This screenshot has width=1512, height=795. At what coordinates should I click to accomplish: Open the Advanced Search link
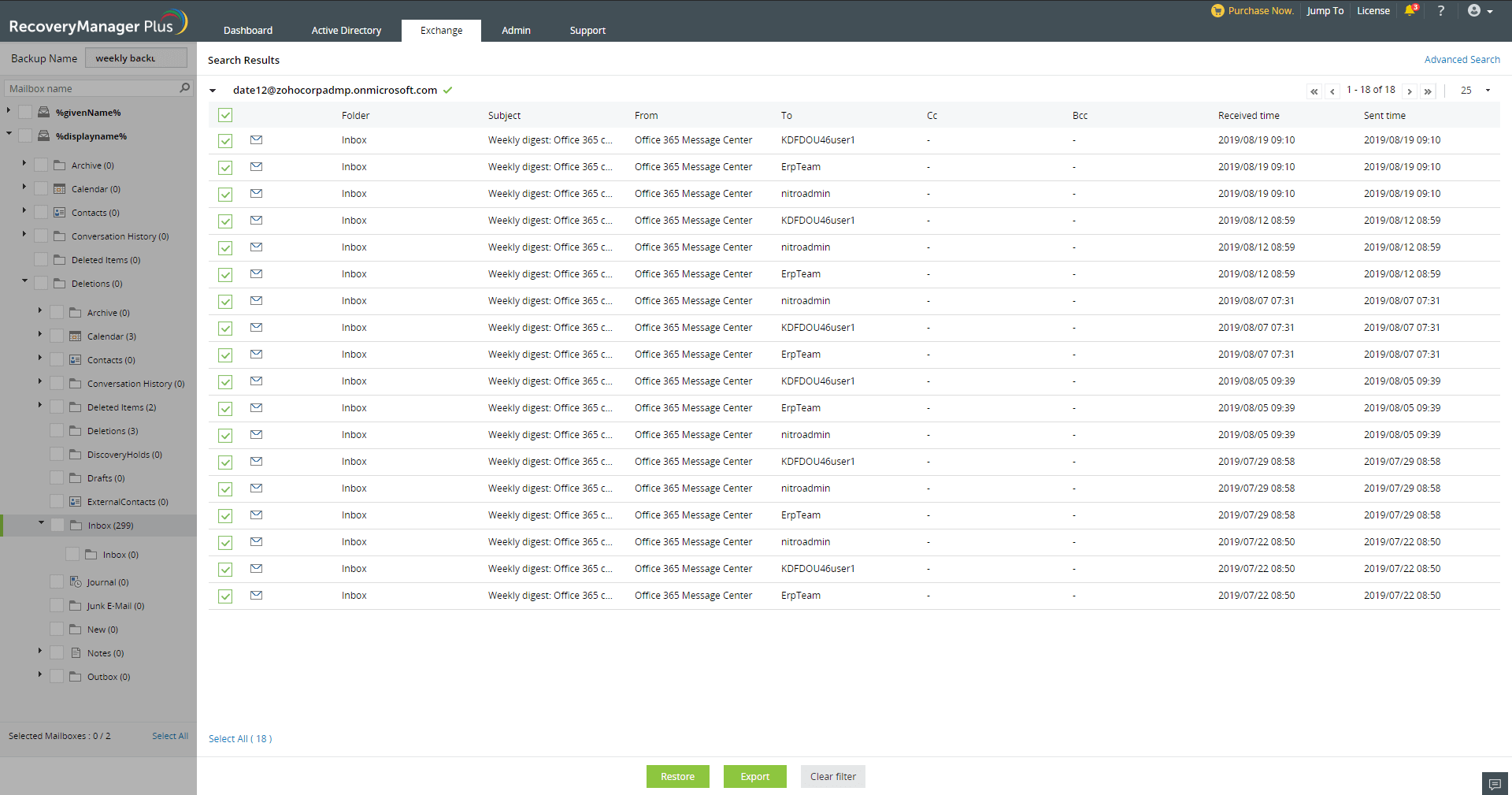pyautogui.click(x=1462, y=60)
